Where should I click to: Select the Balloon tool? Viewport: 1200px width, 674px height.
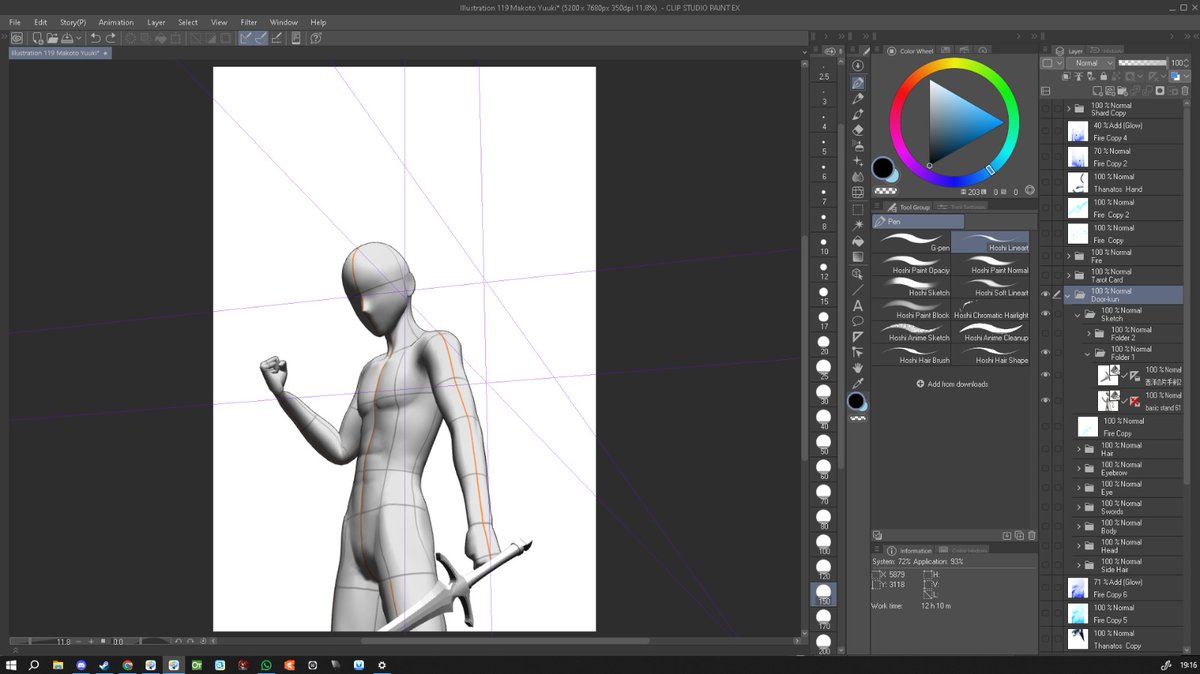pos(857,321)
